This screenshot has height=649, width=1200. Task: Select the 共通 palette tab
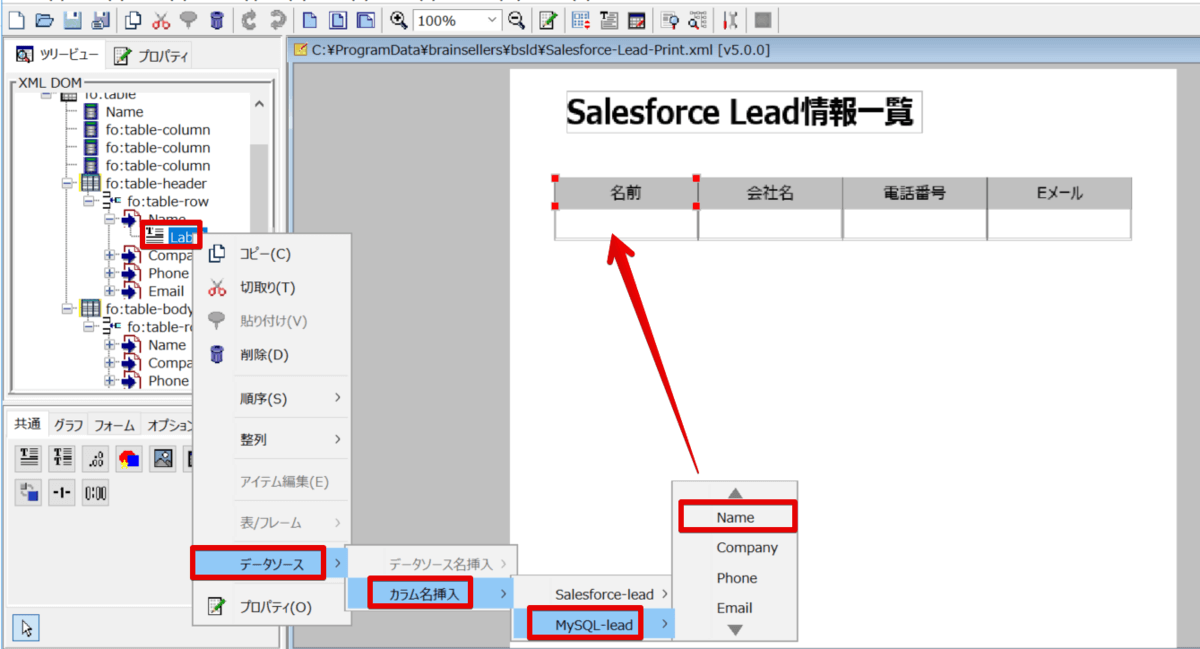(x=28, y=424)
